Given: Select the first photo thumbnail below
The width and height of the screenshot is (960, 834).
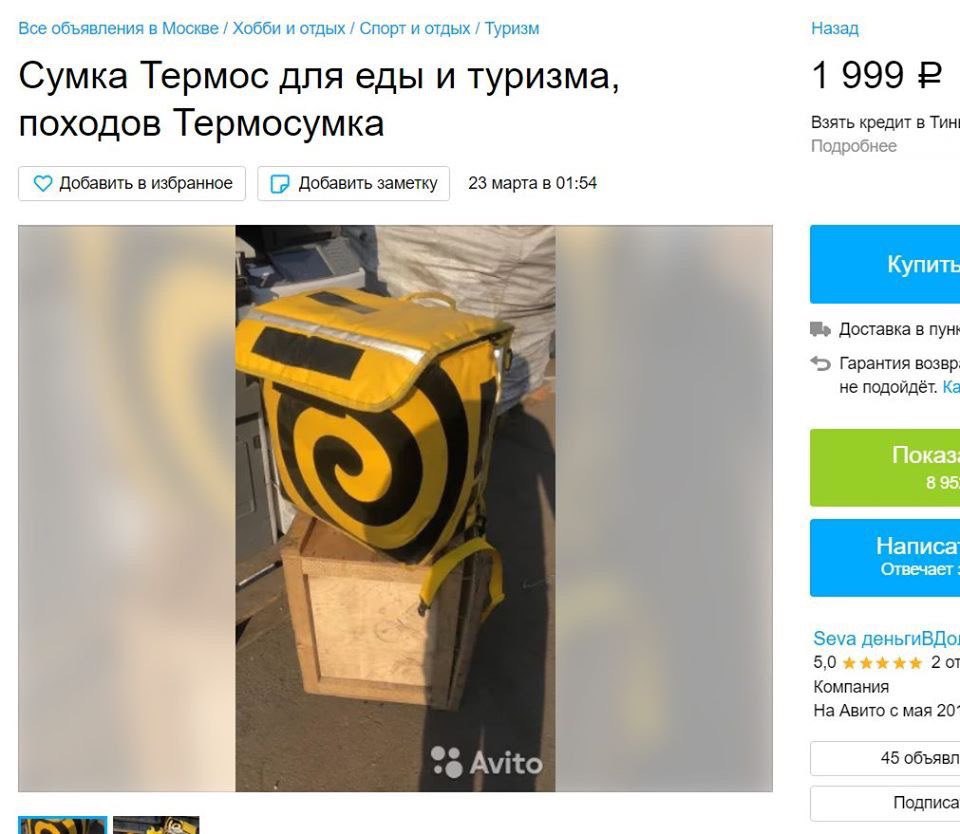Looking at the screenshot, I should [x=63, y=825].
